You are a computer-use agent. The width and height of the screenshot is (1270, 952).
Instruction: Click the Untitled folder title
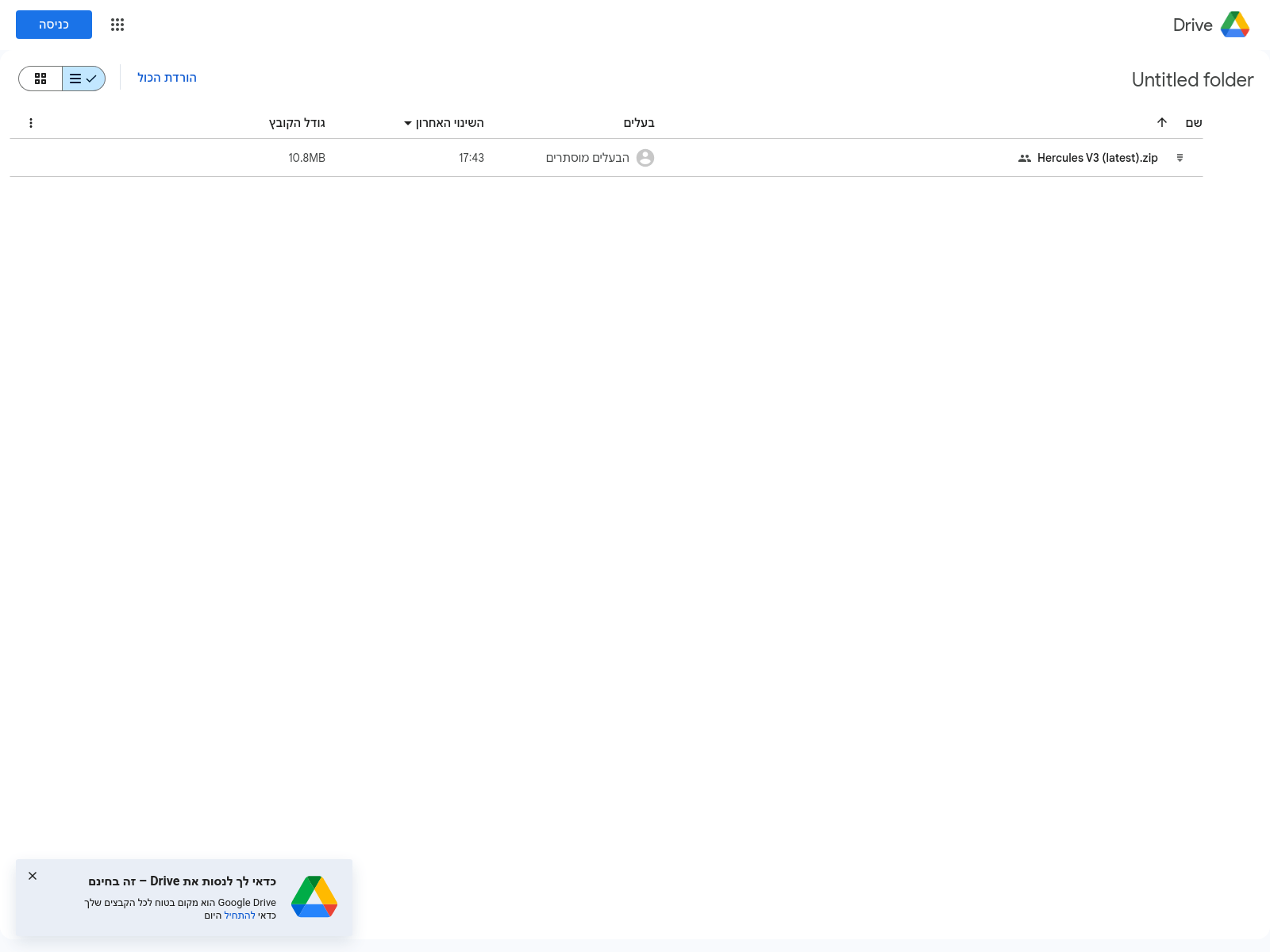[1192, 80]
